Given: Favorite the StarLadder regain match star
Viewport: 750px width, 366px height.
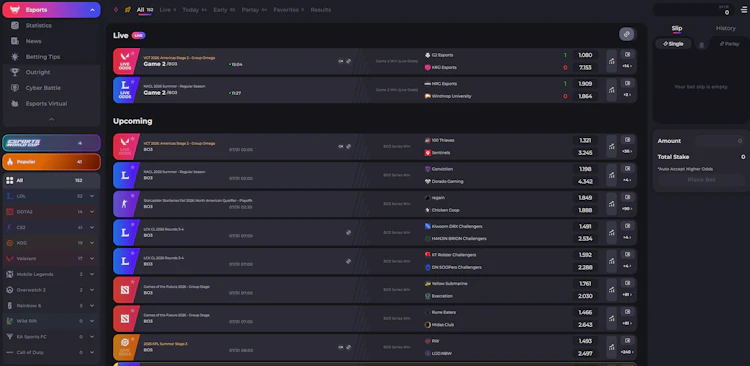Looking at the screenshot, I should (x=132, y=197).
